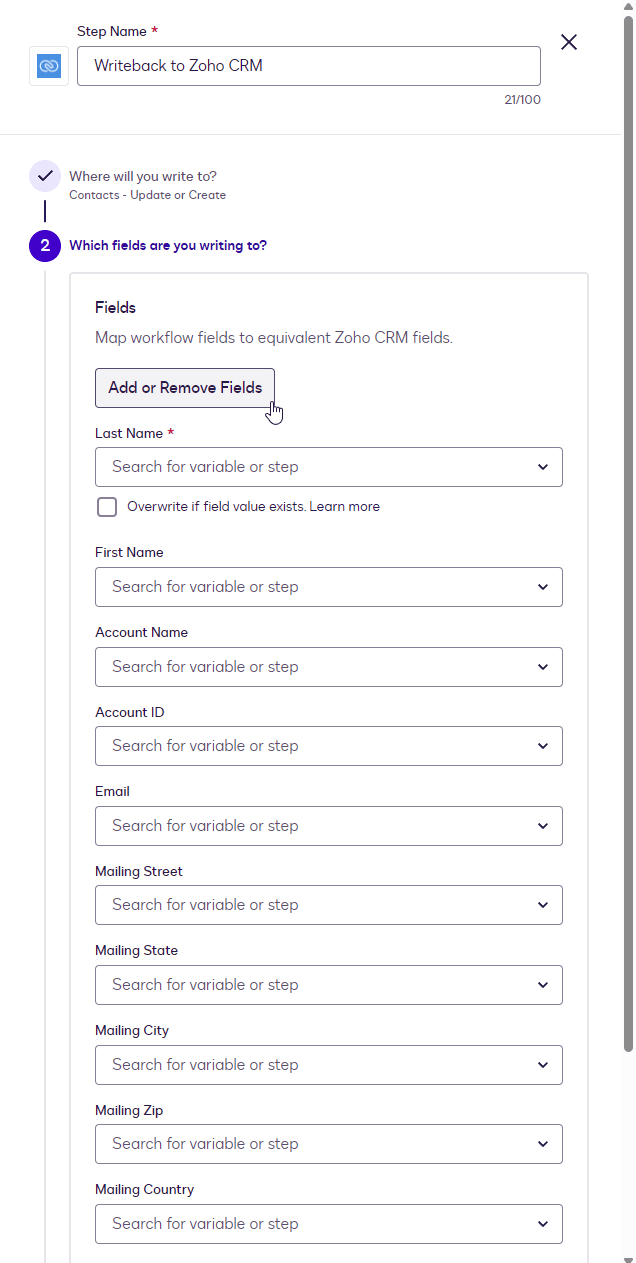Click the step 2 number badge

click(x=45, y=246)
